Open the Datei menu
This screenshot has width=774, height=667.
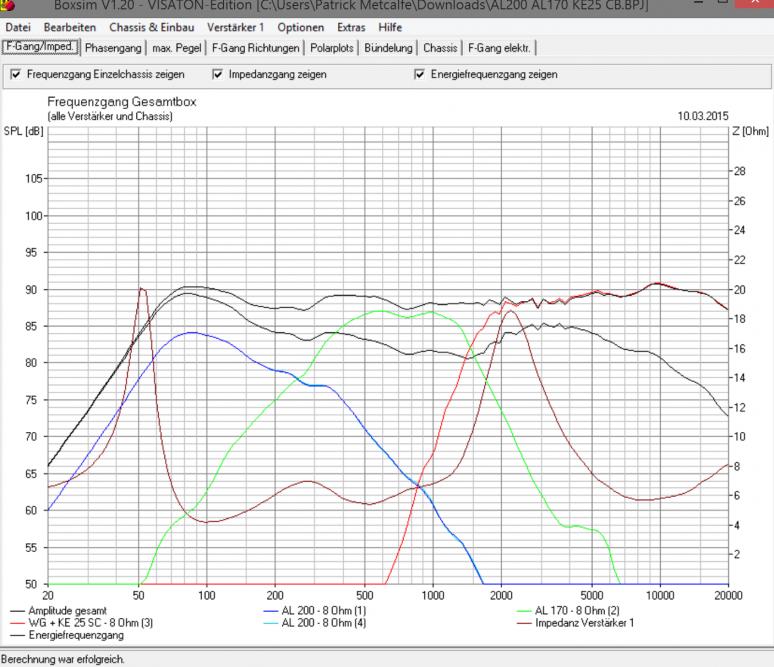pyautogui.click(x=19, y=26)
